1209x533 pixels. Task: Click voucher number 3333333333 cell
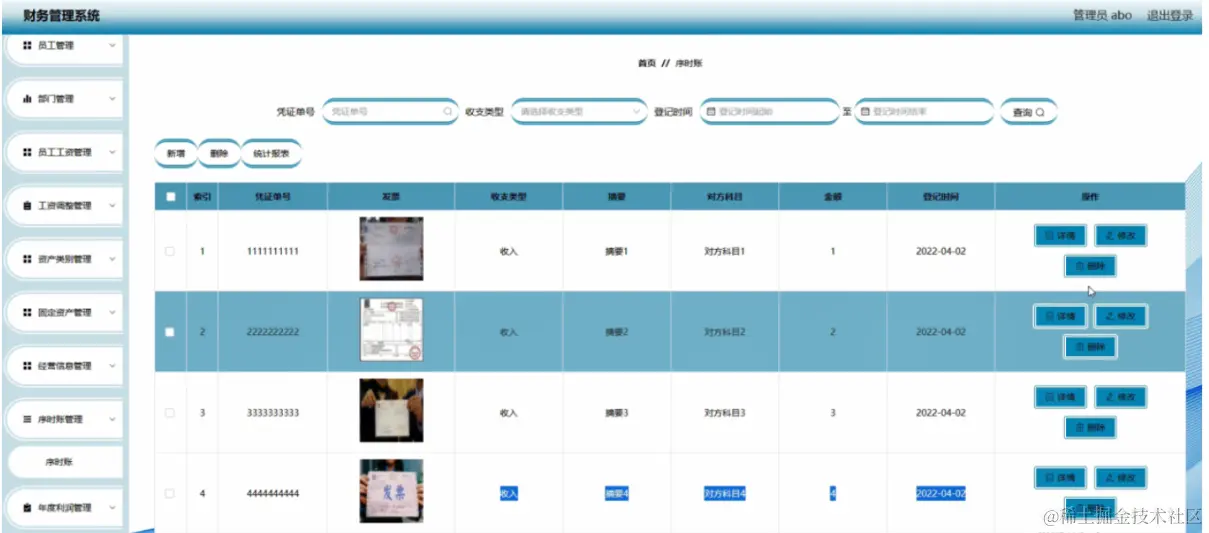point(272,412)
